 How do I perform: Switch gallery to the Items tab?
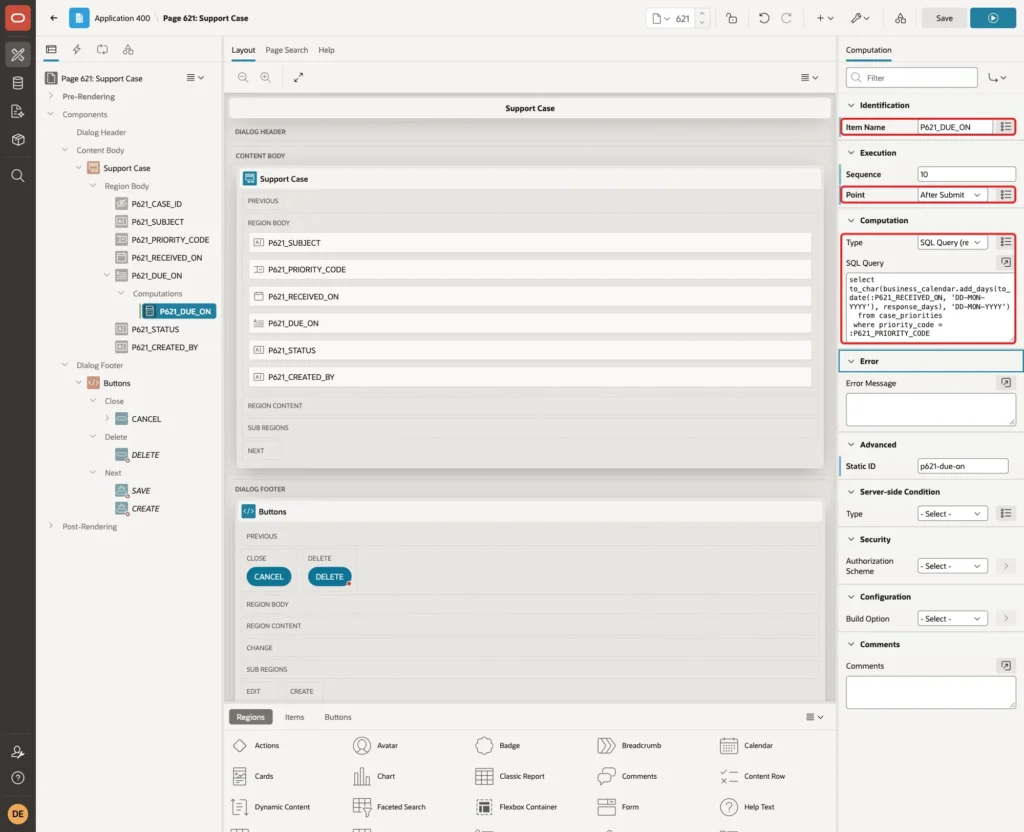pos(295,717)
